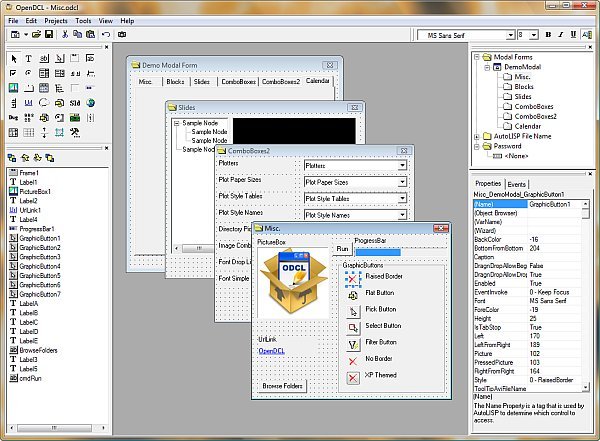The height and width of the screenshot is (441, 600).
Task: Select the arrow pointer tool in toolbox
Action: pyautogui.click(x=14, y=59)
